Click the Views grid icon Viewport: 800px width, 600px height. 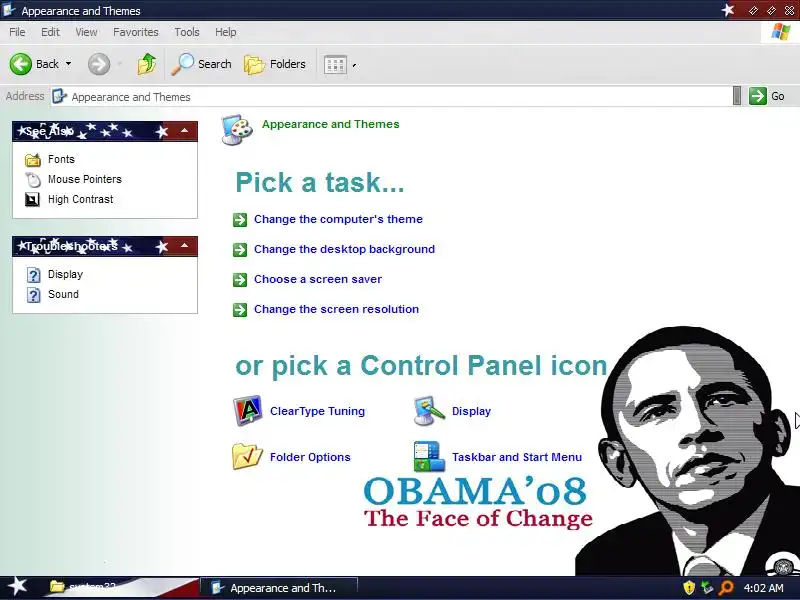[x=335, y=65]
